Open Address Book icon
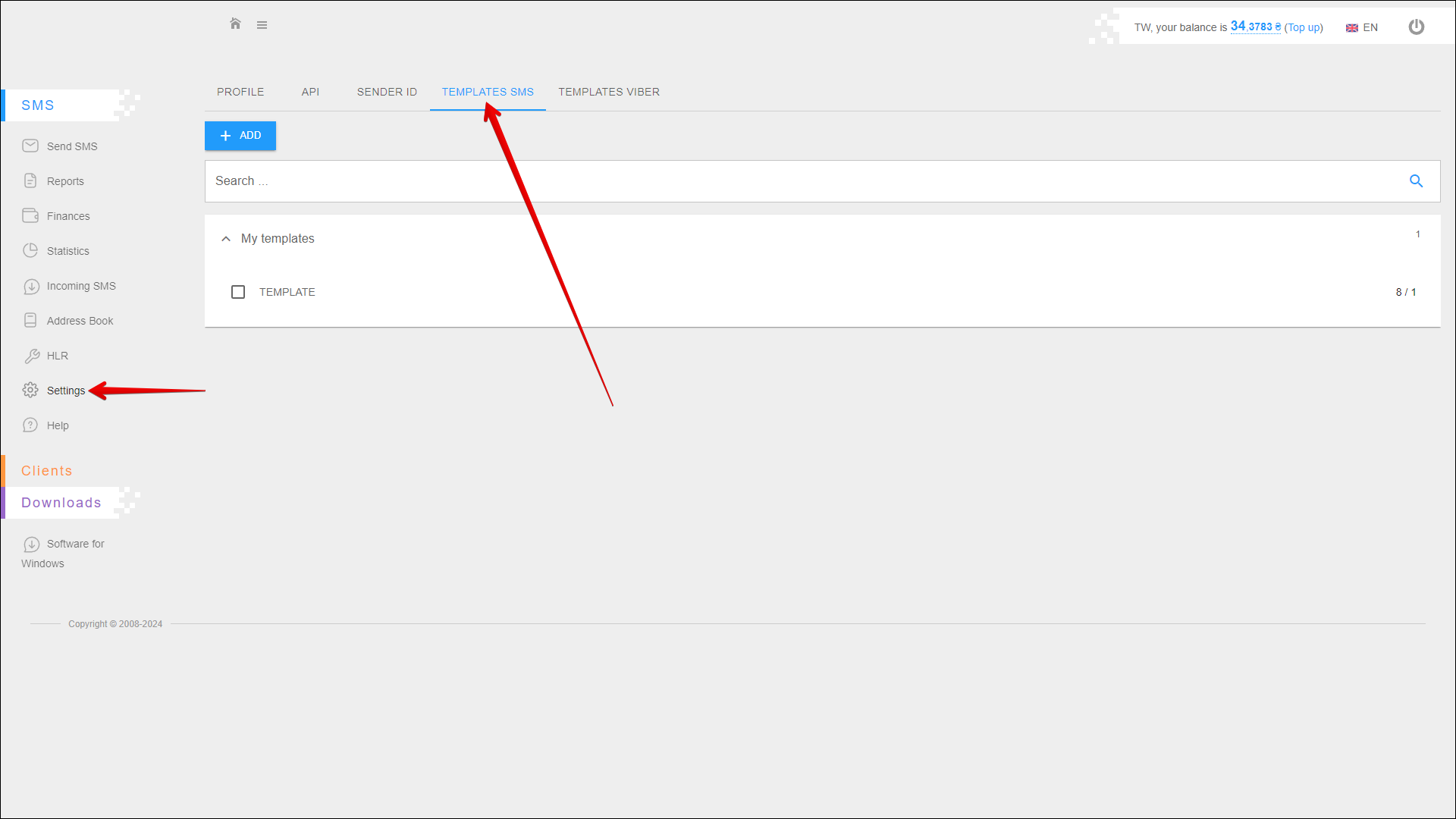1456x819 pixels. (x=30, y=321)
